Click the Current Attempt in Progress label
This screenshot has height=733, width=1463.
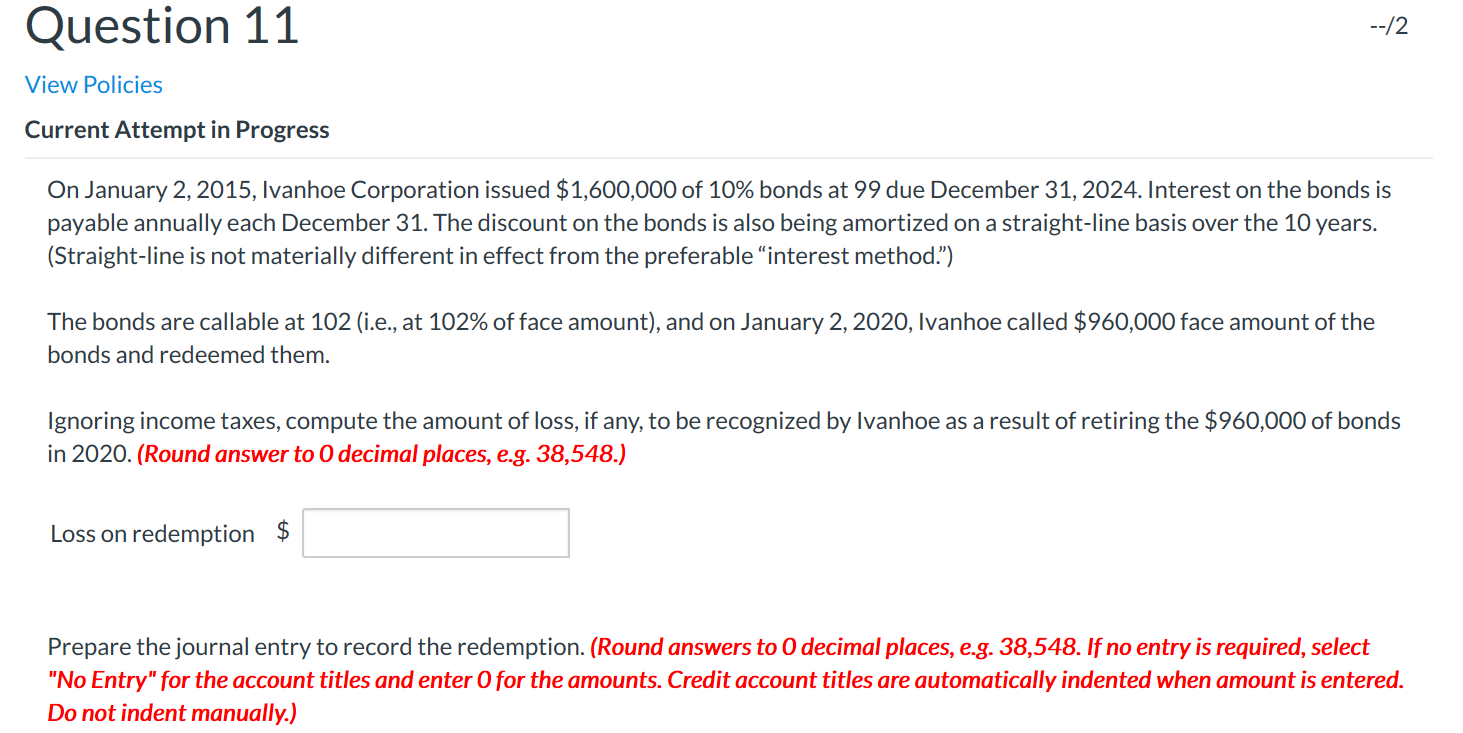pos(176,129)
